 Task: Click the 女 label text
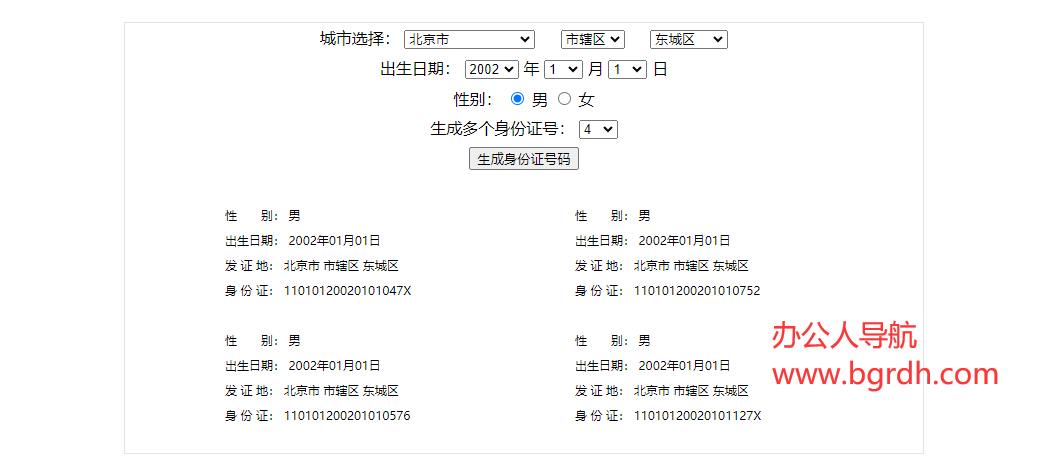tap(586, 100)
